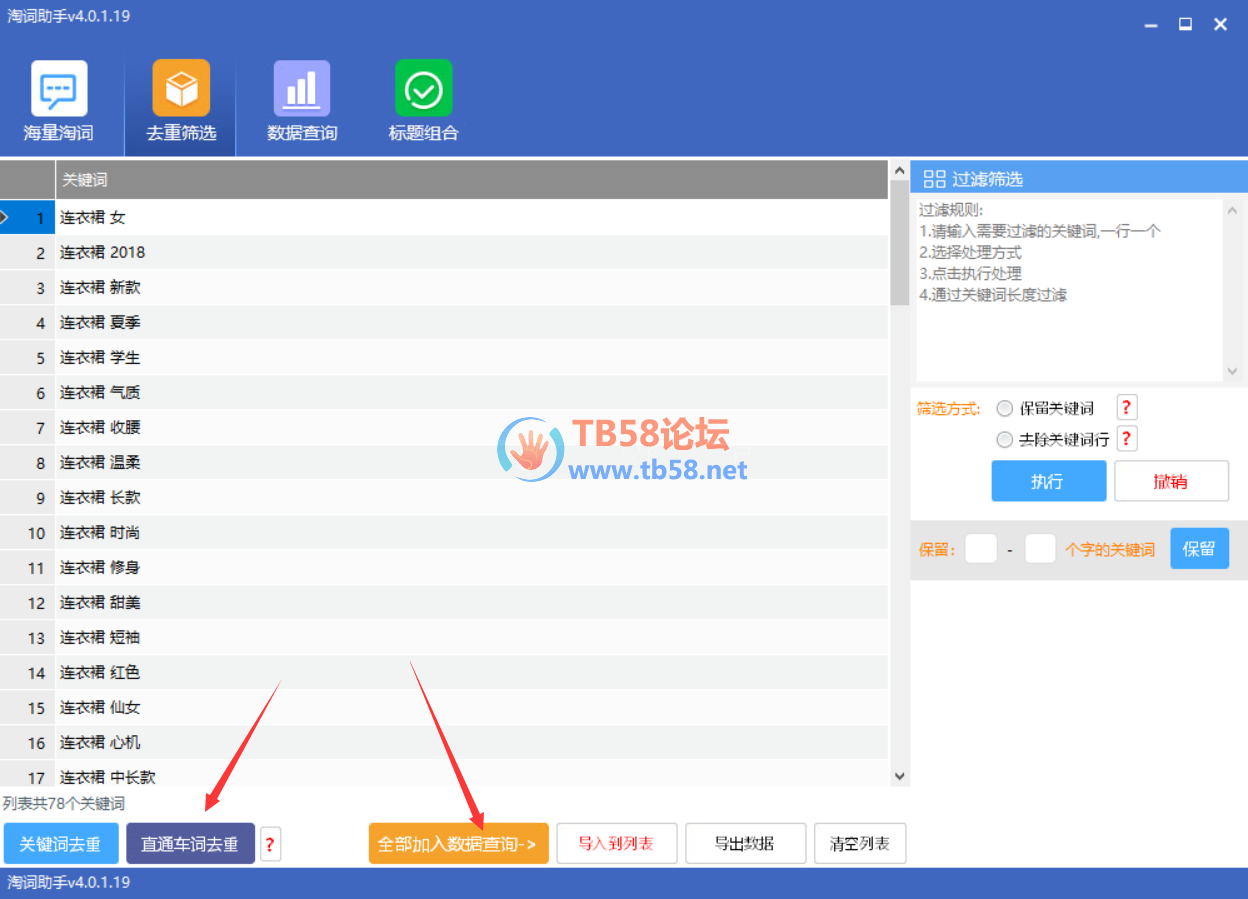Image resolution: width=1248 pixels, height=899 pixels.
Task: Open the 海量淘词 module icon
Action: pyautogui.click(x=59, y=89)
